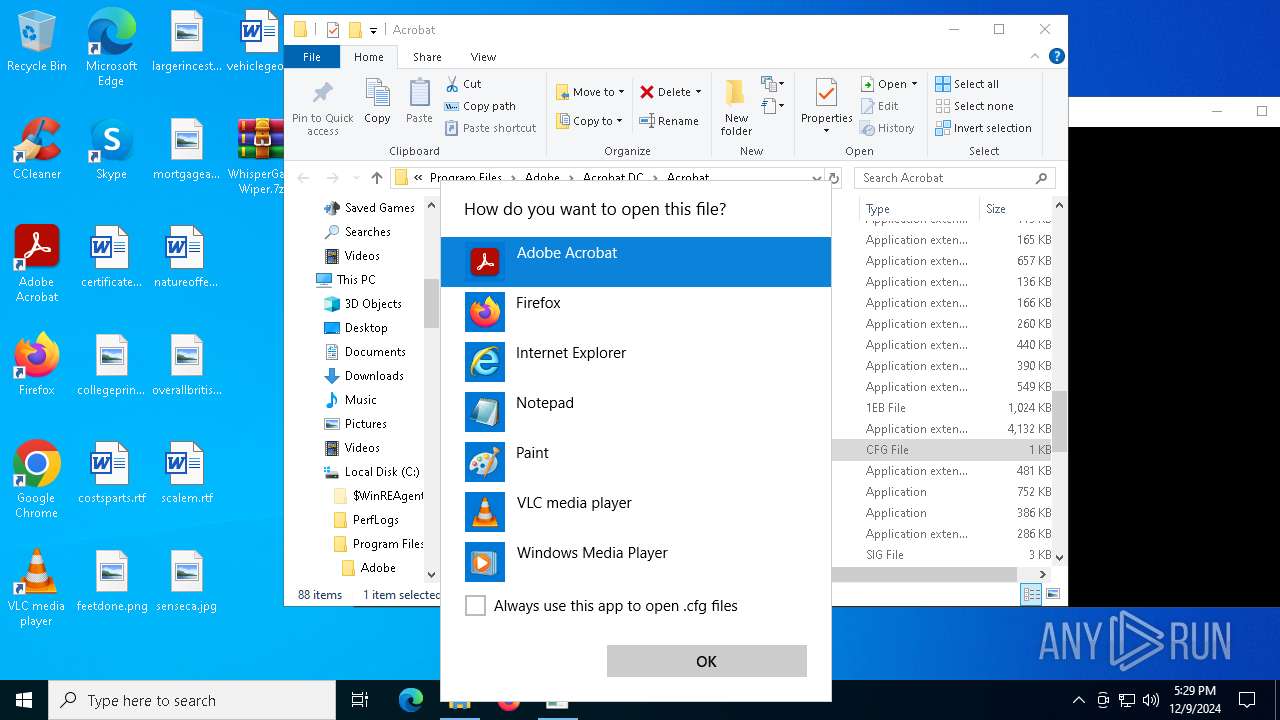Image resolution: width=1280 pixels, height=720 pixels.
Task: Open the Move to dropdown
Action: click(590, 92)
